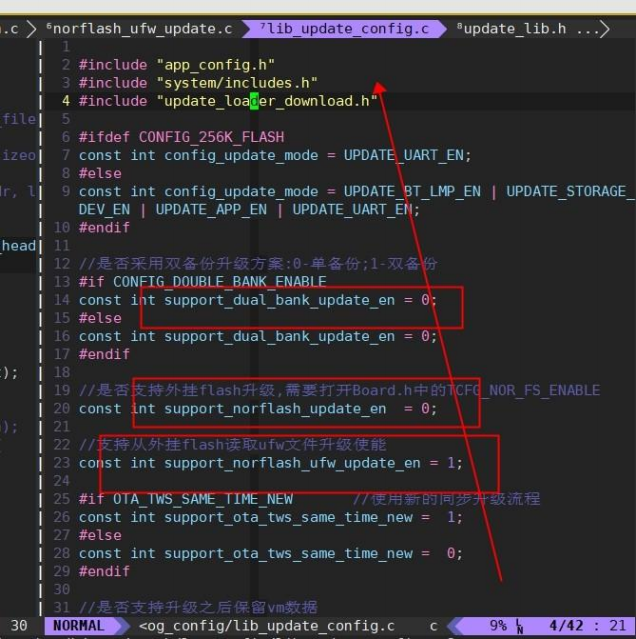Click 'support_dual_bank_update_en' on line 14

tap(279, 300)
